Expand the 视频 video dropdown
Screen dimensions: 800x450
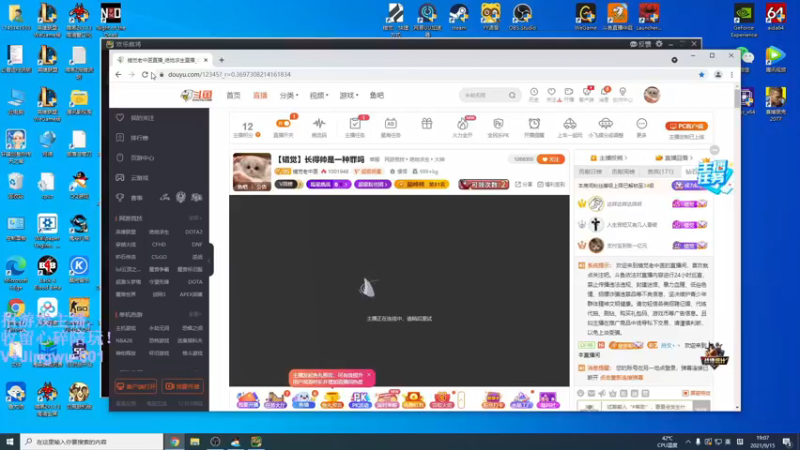[319, 95]
